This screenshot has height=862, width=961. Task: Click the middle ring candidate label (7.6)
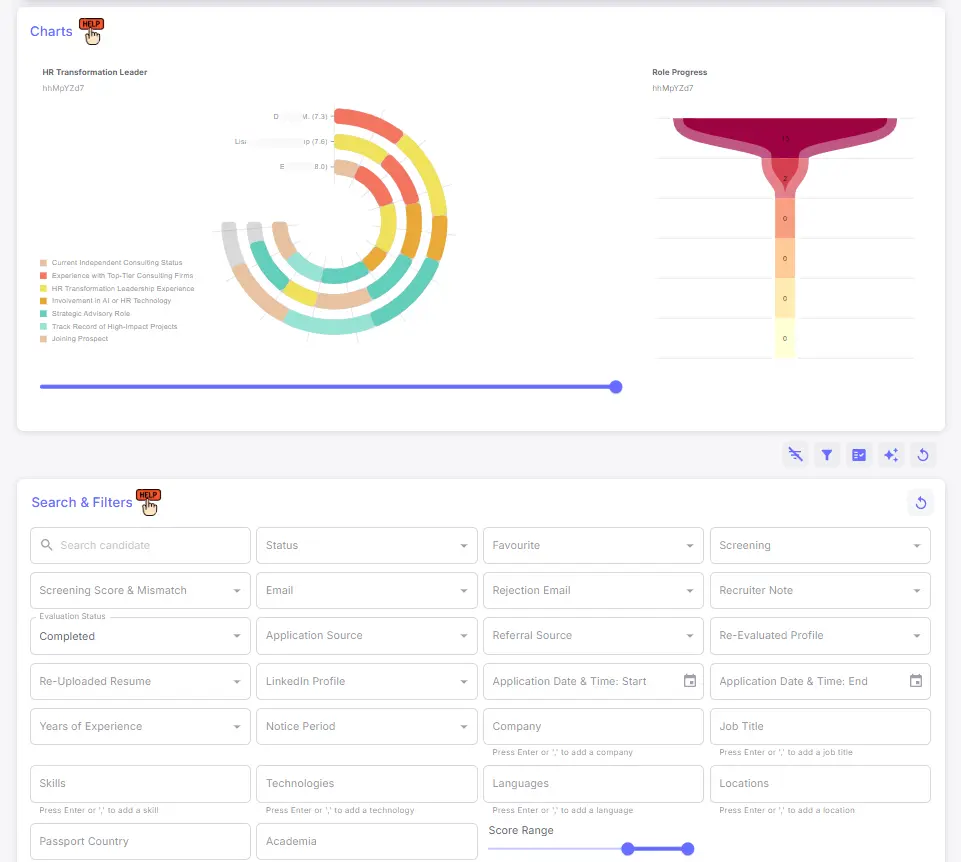coord(281,142)
